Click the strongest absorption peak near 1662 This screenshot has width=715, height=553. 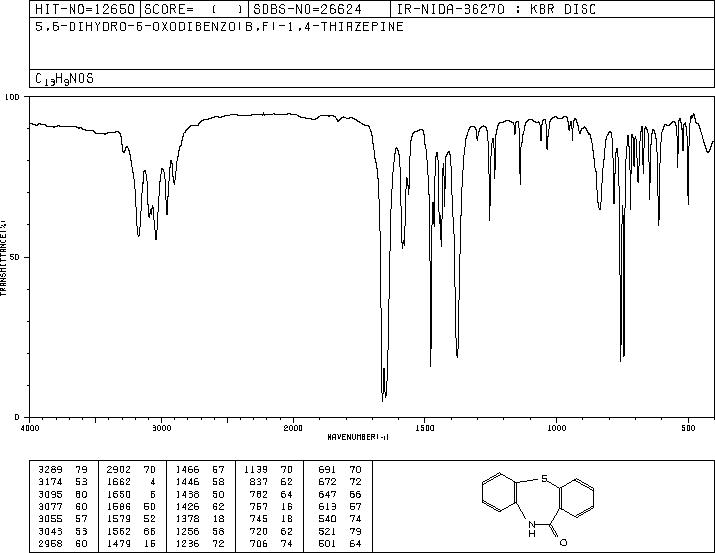pyautogui.click(x=383, y=400)
